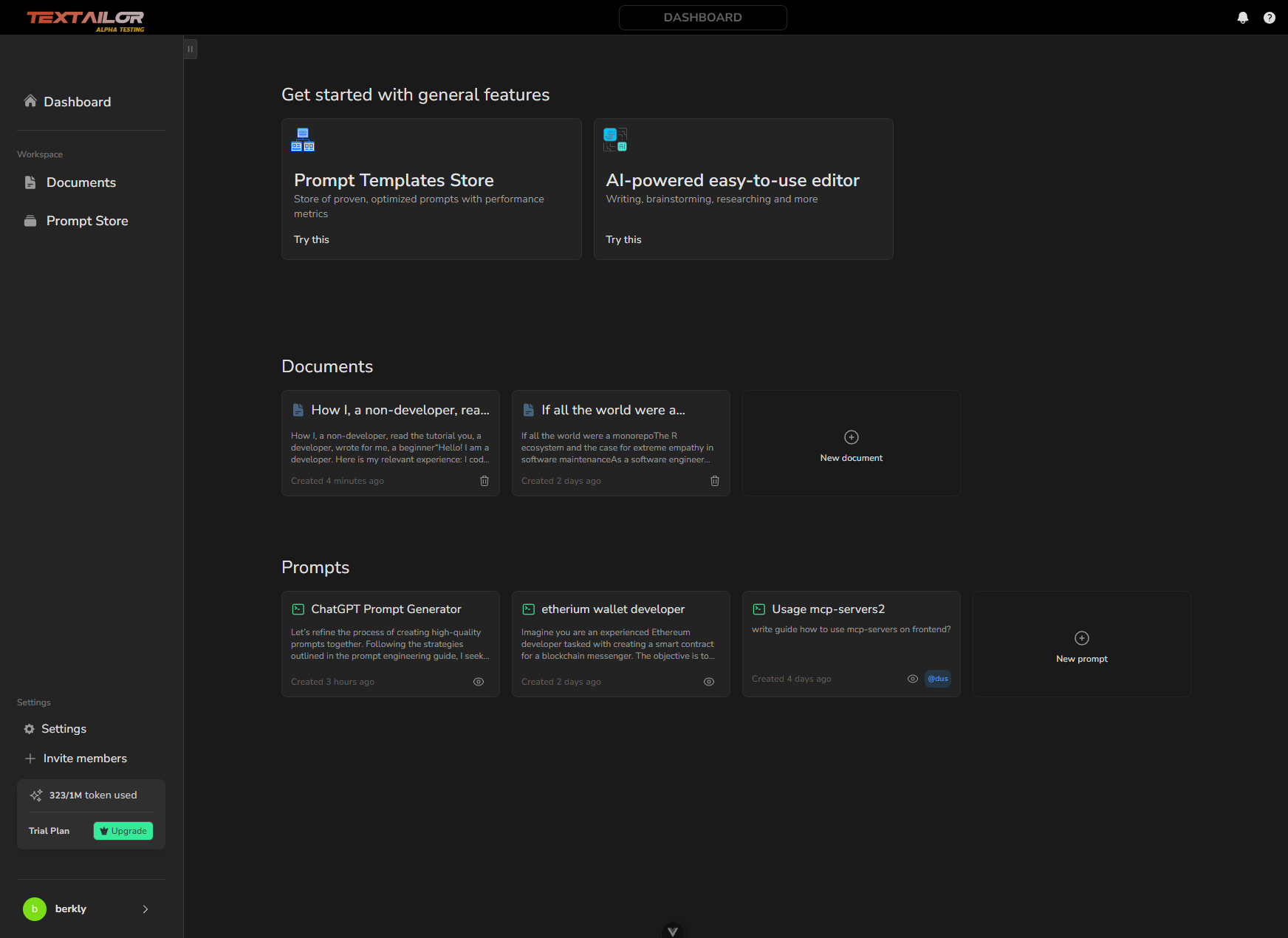Click the notification bell icon

coord(1243,17)
